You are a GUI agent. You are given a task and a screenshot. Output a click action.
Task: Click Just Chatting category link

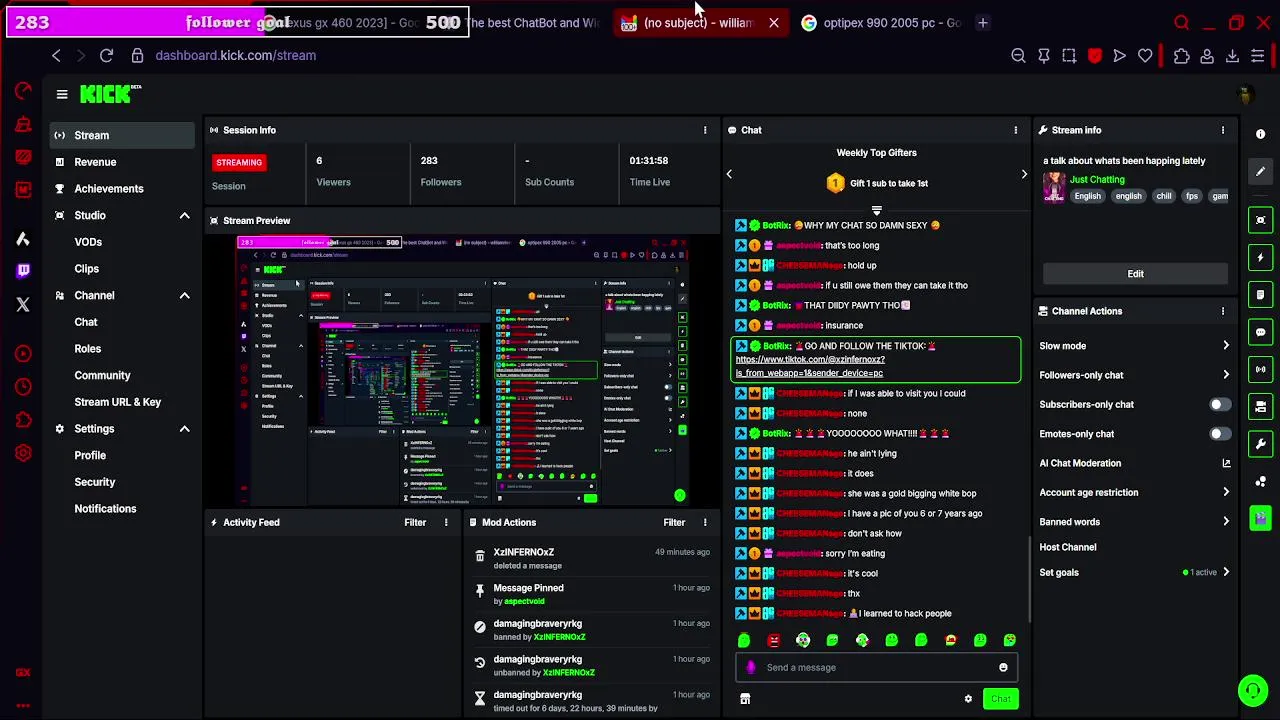click(x=1097, y=180)
